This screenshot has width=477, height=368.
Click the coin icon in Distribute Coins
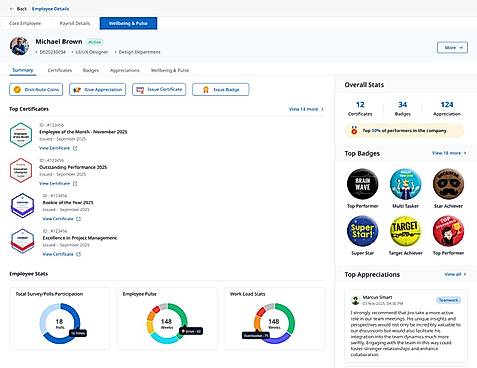tap(17, 89)
